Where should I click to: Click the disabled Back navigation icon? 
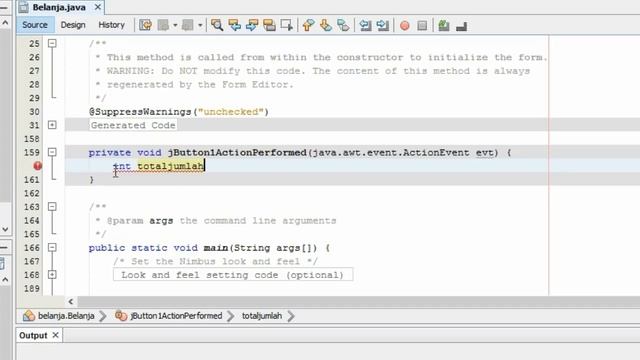[163, 25]
